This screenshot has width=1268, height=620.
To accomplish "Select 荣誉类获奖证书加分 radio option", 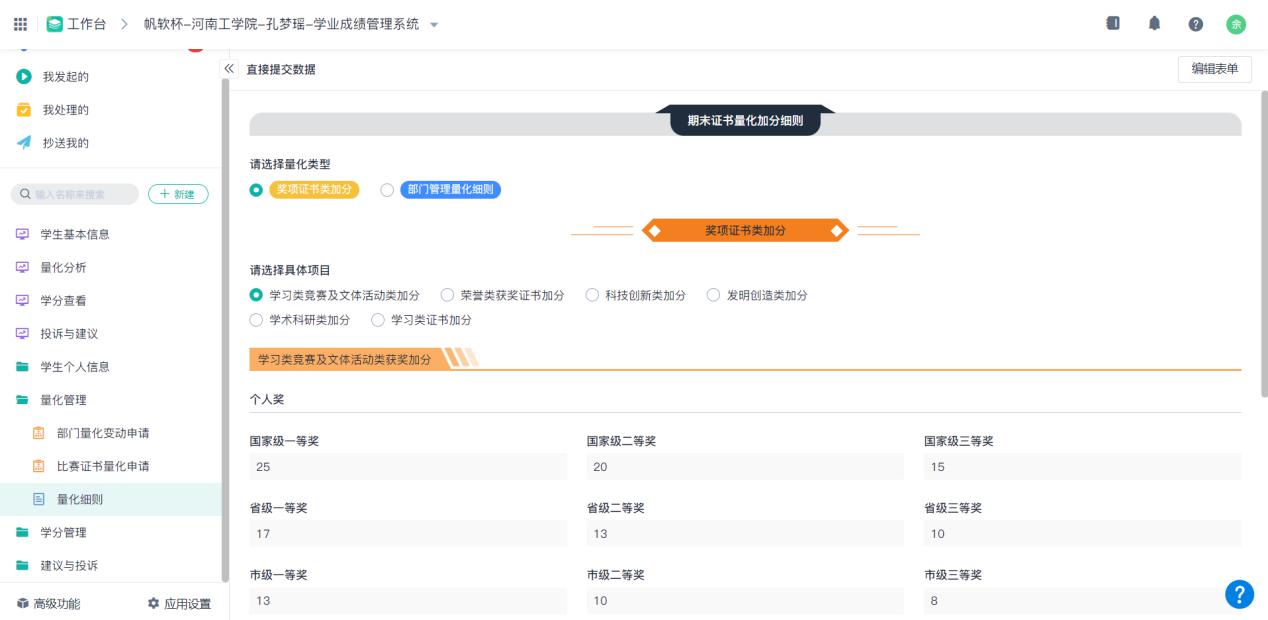I will [x=448, y=295].
